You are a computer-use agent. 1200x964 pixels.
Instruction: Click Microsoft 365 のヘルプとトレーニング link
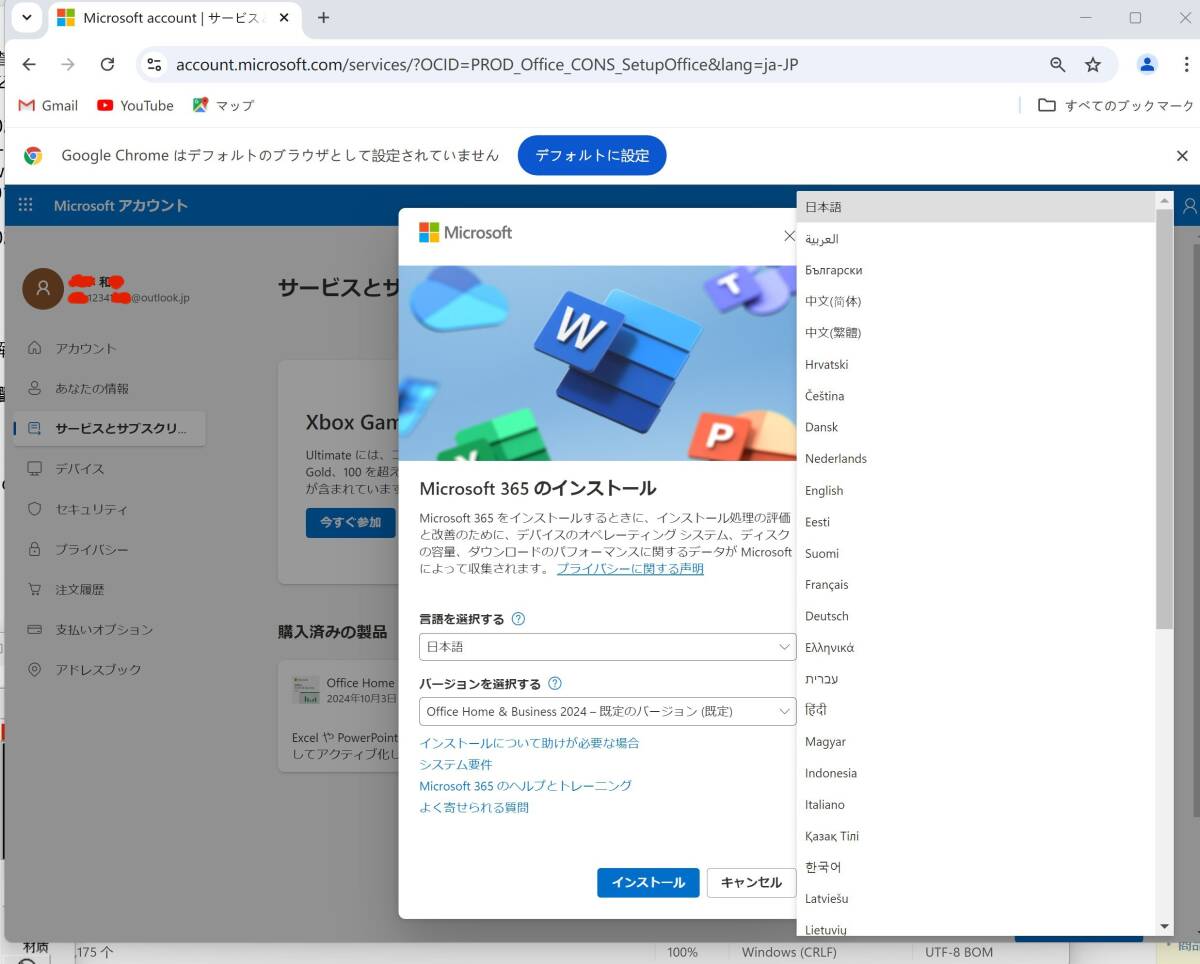(x=525, y=786)
